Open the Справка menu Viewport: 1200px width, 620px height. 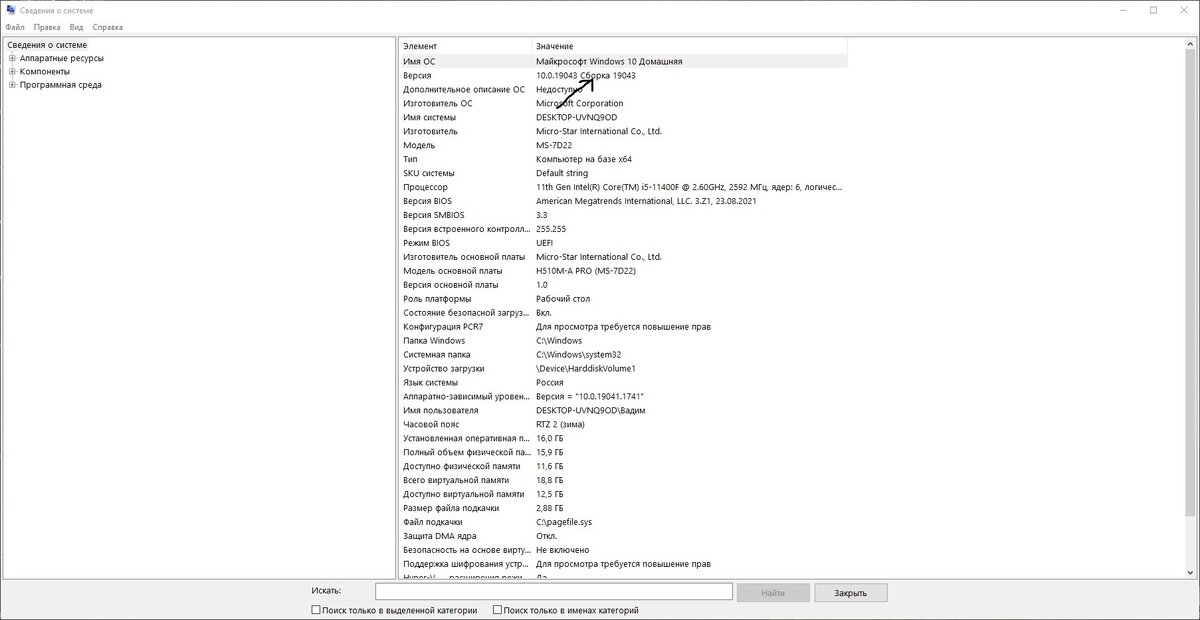click(108, 27)
